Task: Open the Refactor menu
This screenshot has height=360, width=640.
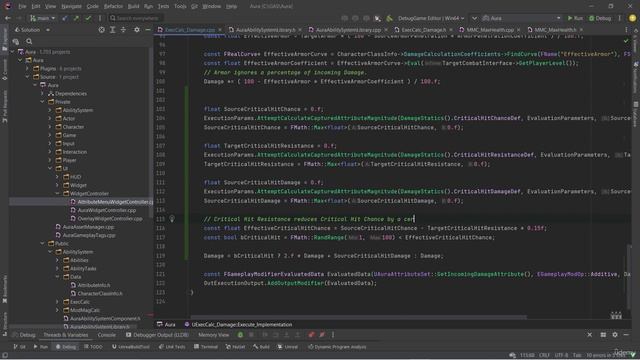Action: (x=113, y=6)
